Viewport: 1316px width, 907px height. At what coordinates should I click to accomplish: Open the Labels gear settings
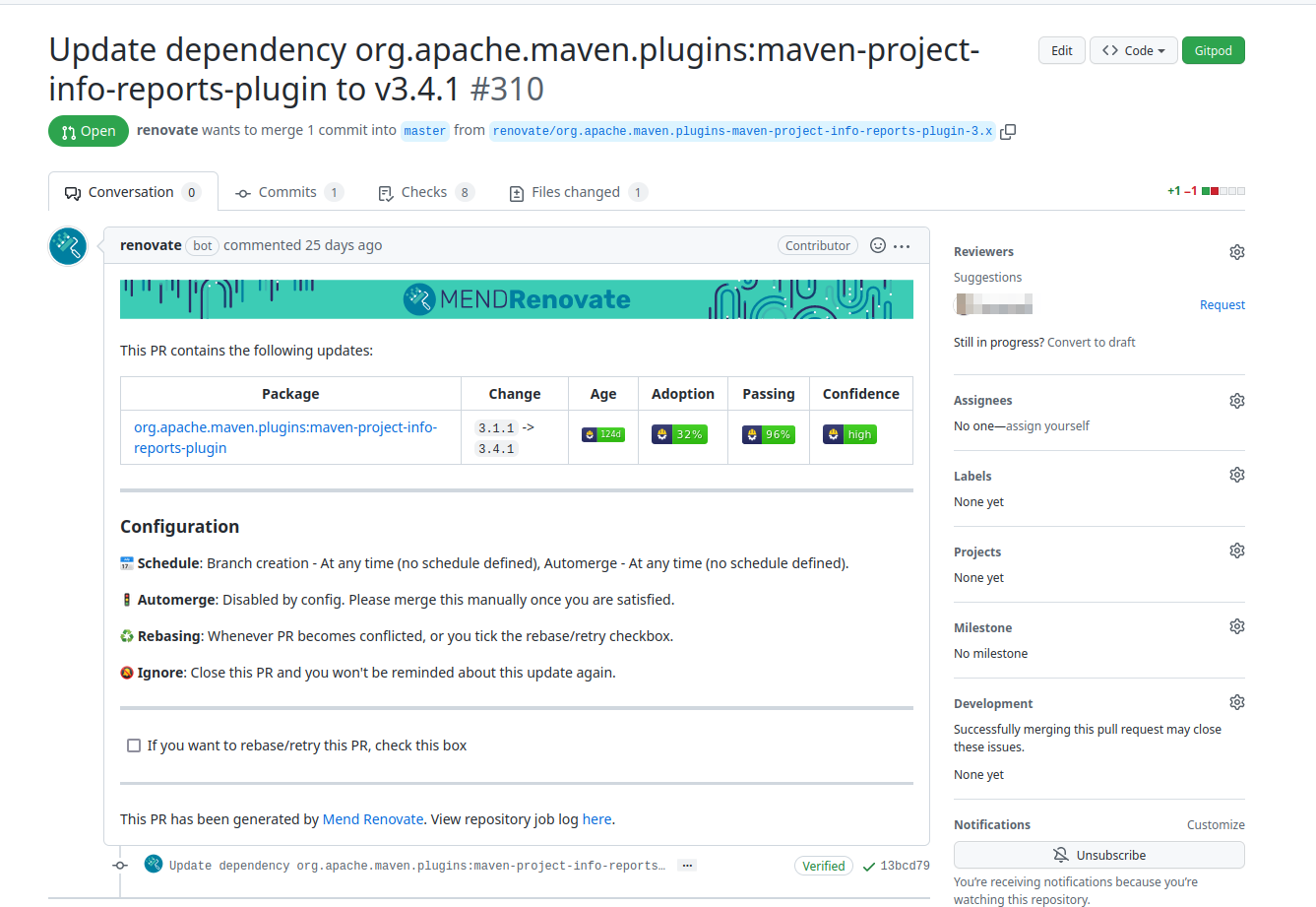1237,476
